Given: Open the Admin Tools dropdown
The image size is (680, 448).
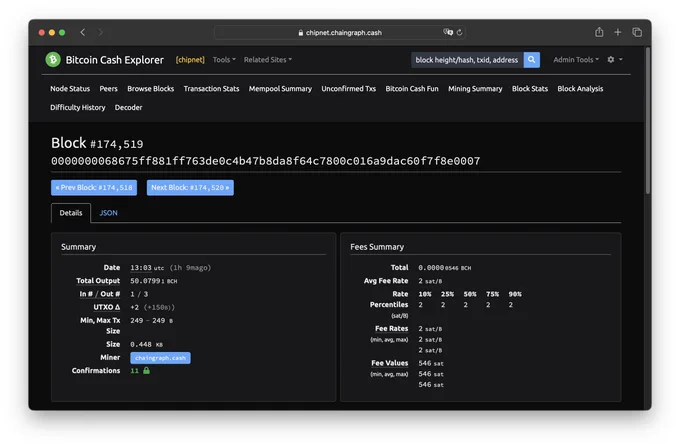Looking at the screenshot, I should 576,60.
